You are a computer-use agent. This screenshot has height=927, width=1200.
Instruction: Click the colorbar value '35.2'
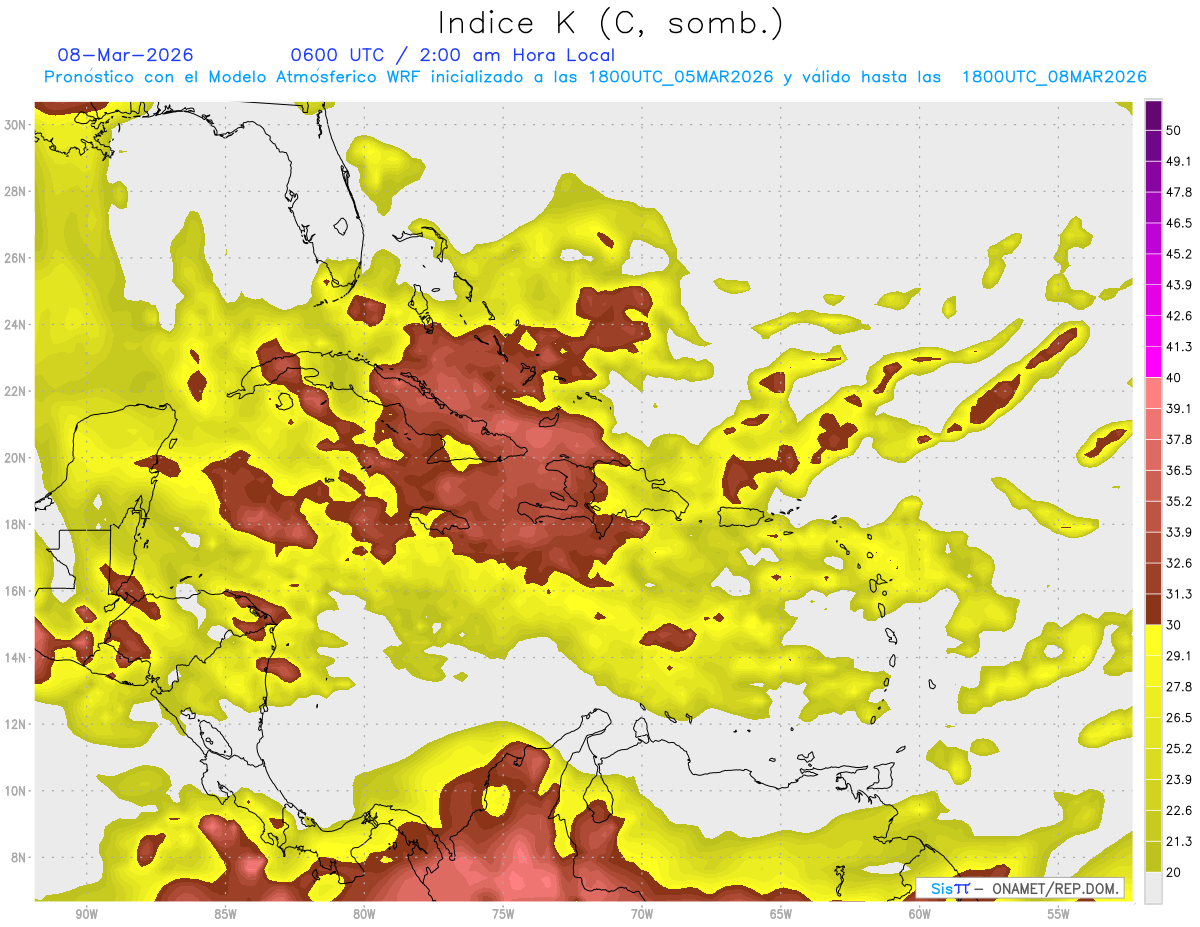click(x=1179, y=501)
